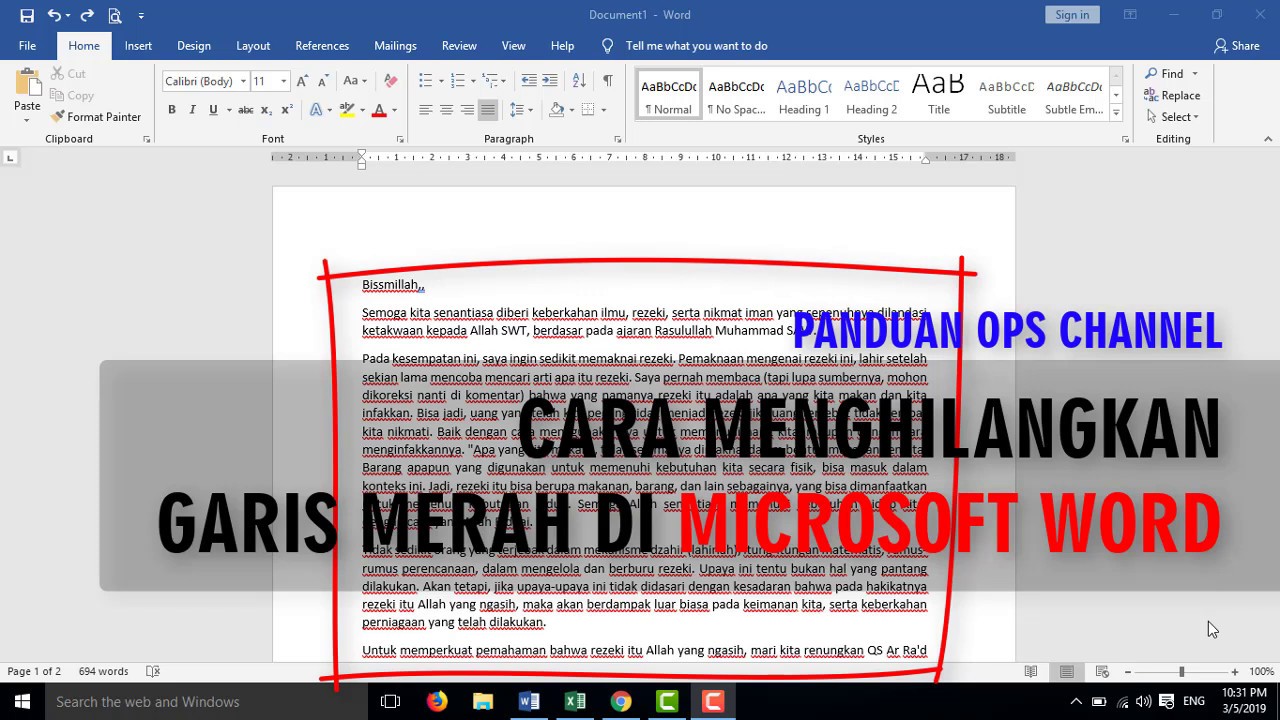This screenshot has width=1280, height=720.
Task: Toggle bold formatting
Action: click(172, 110)
